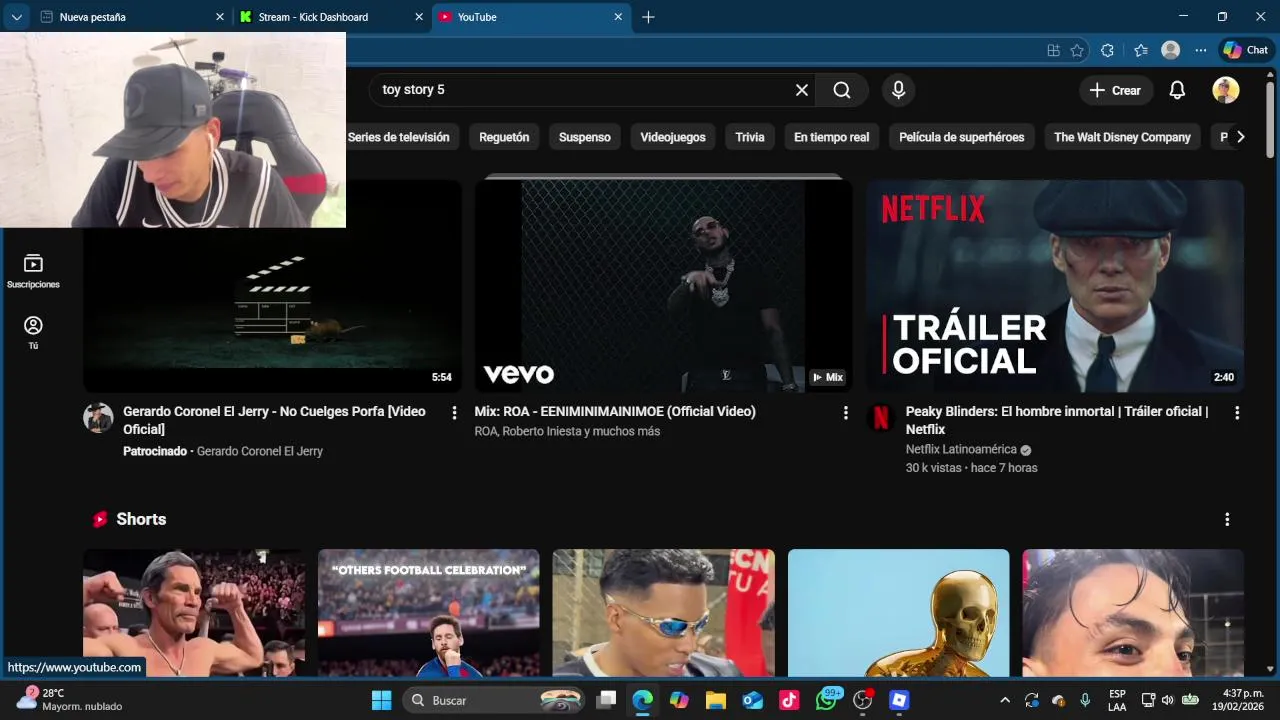
Task: Add page to favorites with star
Action: 1077,50
